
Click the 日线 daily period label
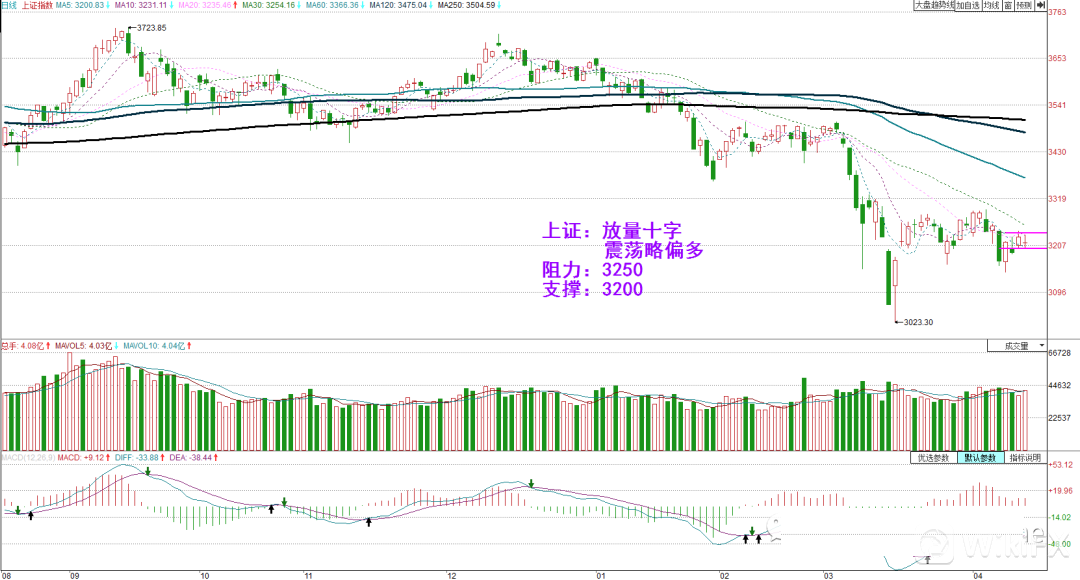pos(10,6)
